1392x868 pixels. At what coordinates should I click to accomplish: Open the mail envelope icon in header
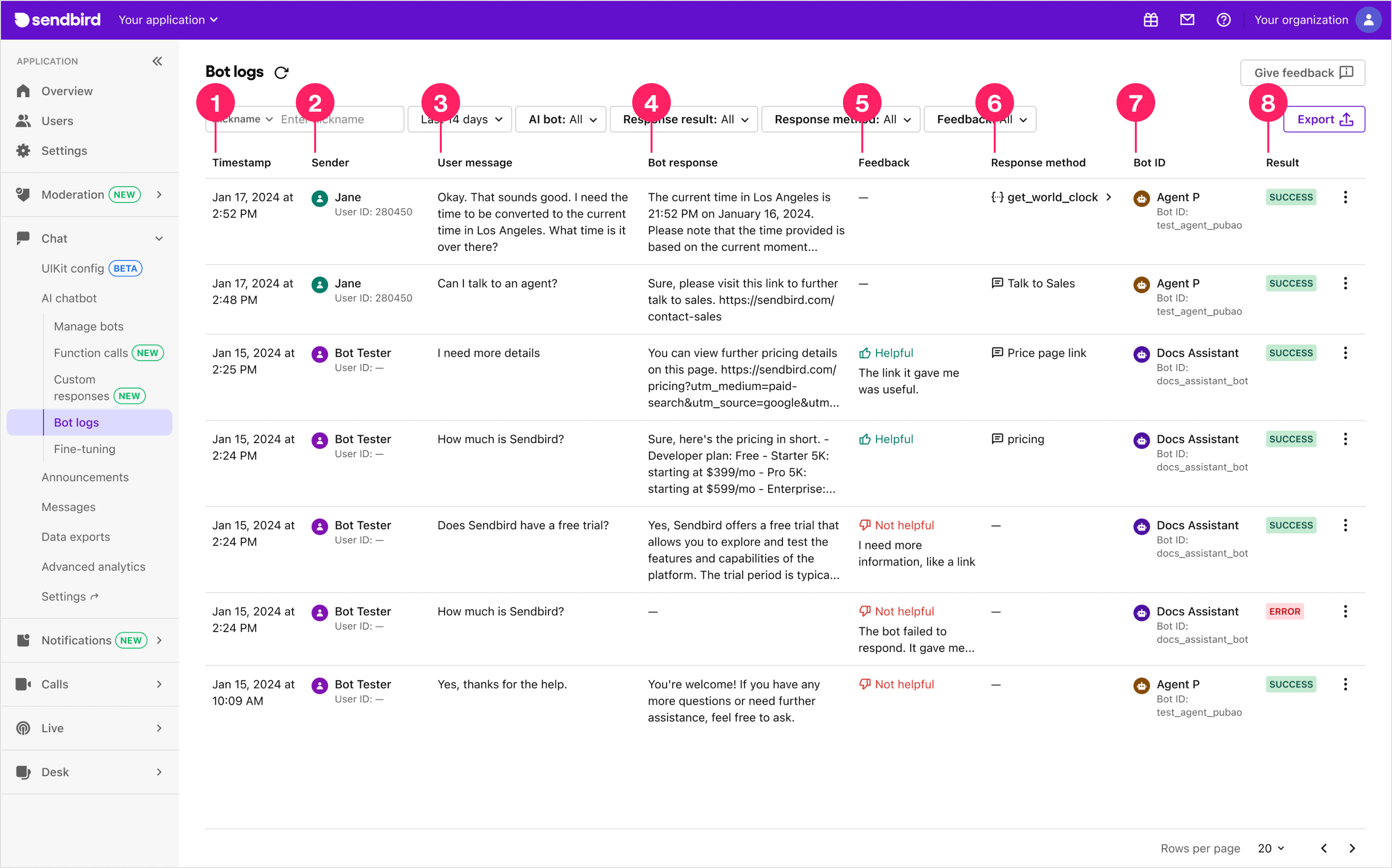pyautogui.click(x=1187, y=20)
